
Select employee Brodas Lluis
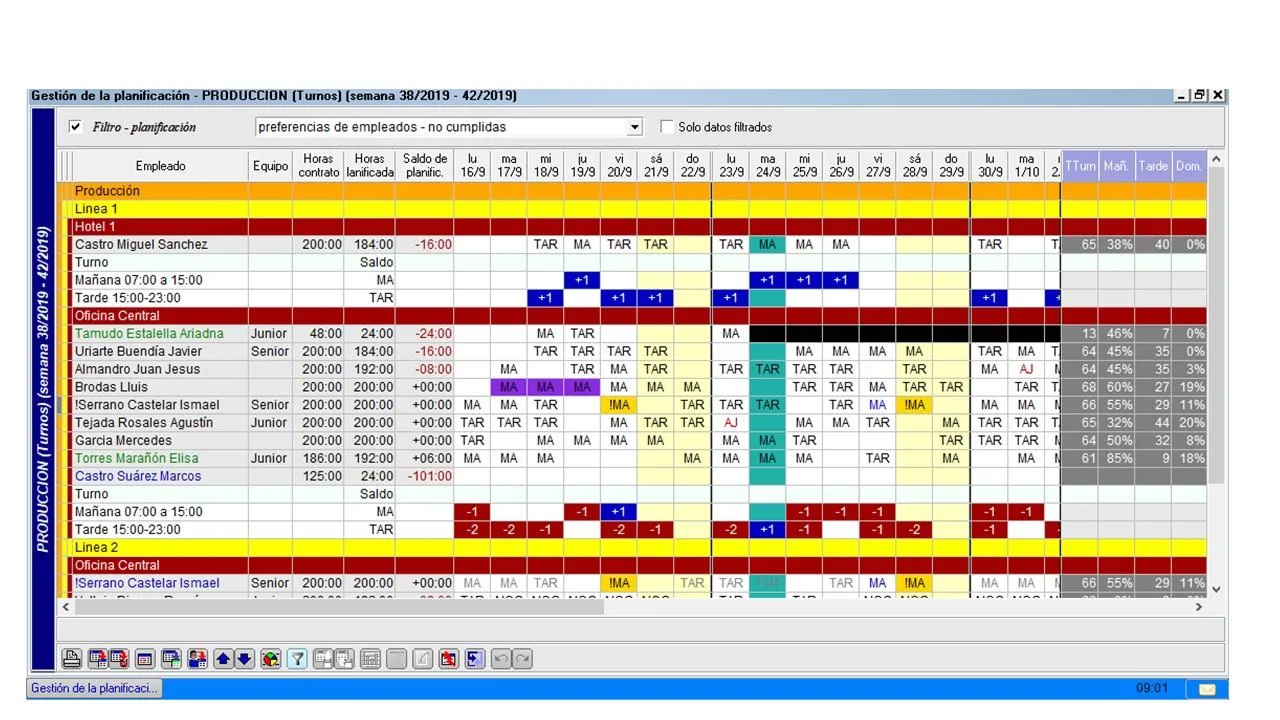pyautogui.click(x=111, y=388)
